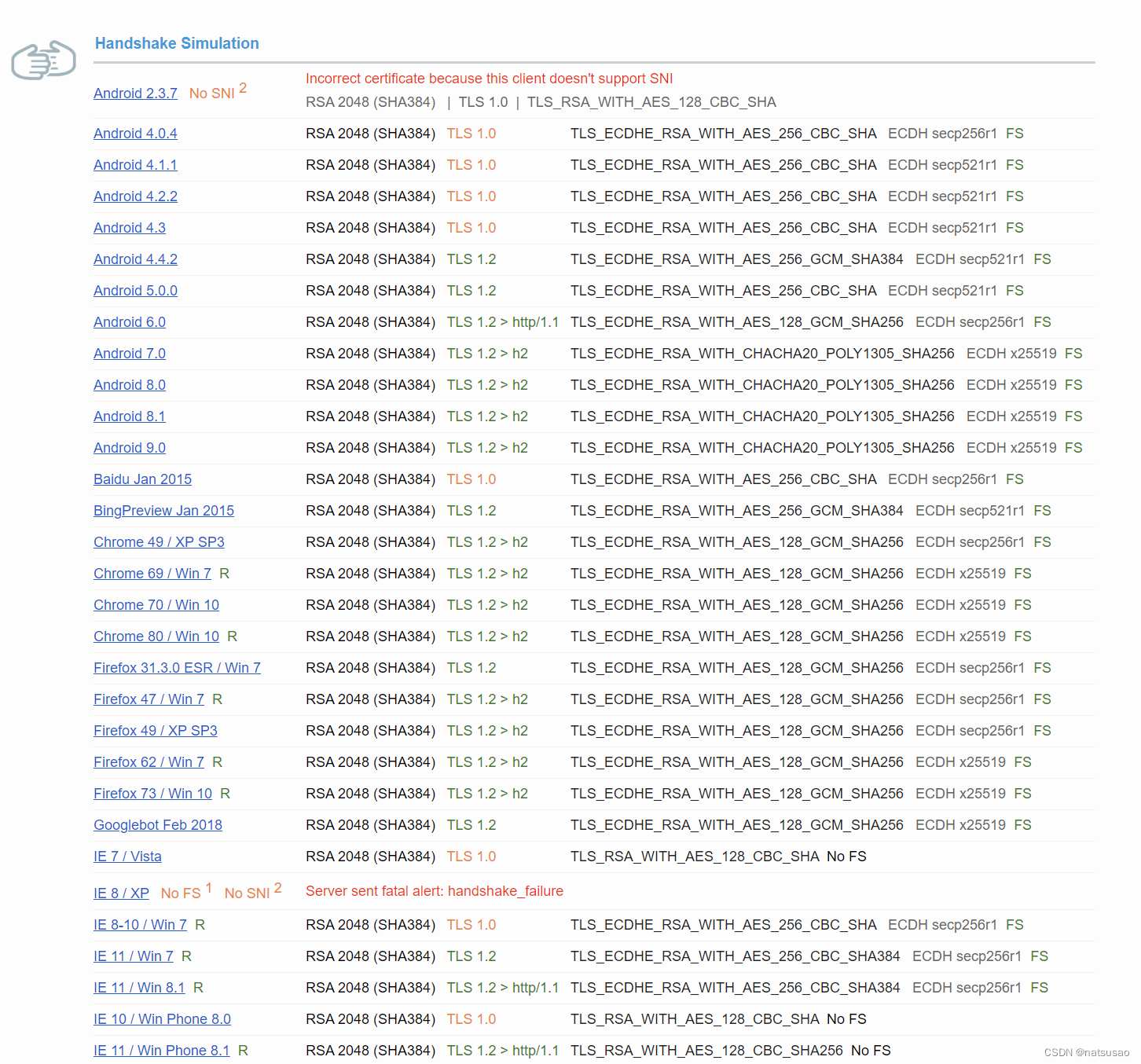Image resolution: width=1141 pixels, height=1064 pixels.
Task: Open the Android 2.3.7 link
Action: [x=135, y=94]
